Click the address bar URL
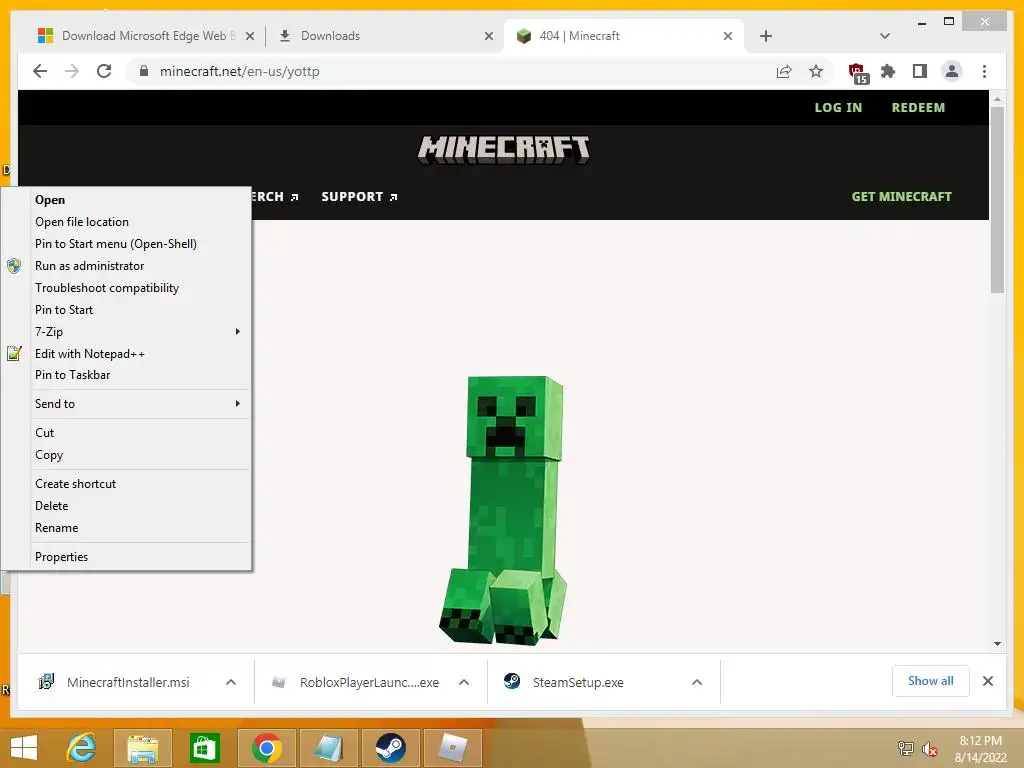This screenshot has width=1024, height=768. (x=240, y=71)
